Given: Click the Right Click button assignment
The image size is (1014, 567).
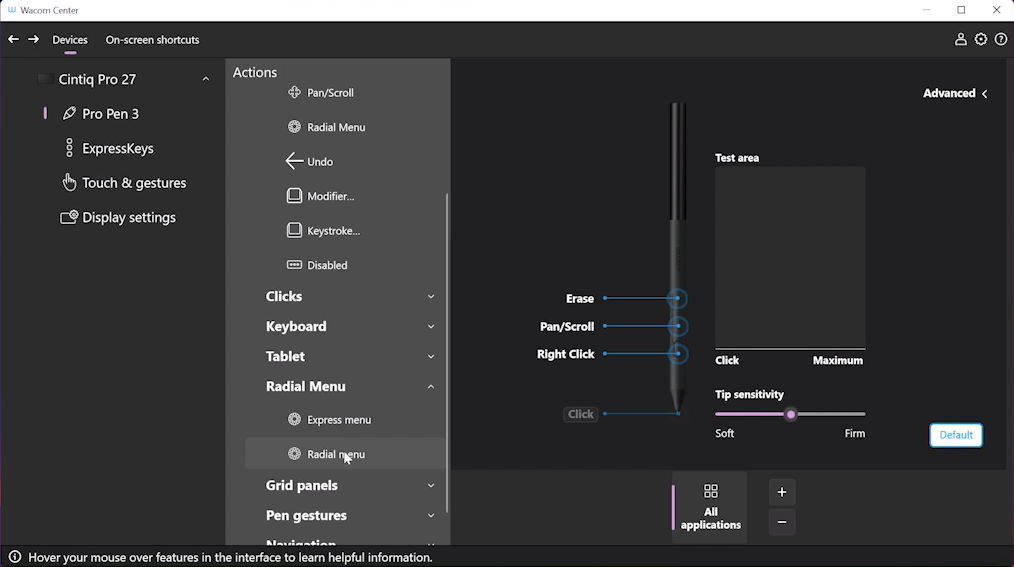Looking at the screenshot, I should click(x=565, y=354).
